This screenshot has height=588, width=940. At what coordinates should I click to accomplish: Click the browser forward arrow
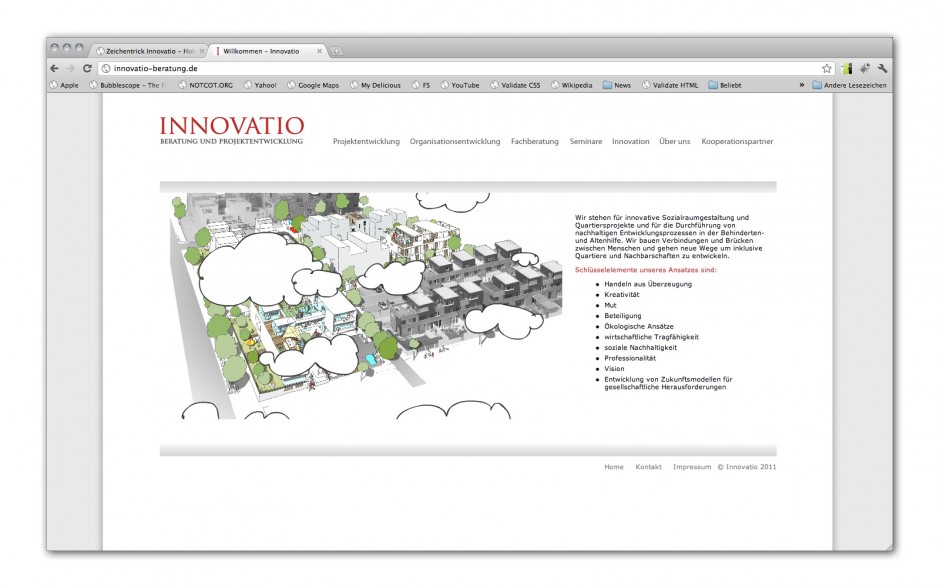click(x=71, y=68)
